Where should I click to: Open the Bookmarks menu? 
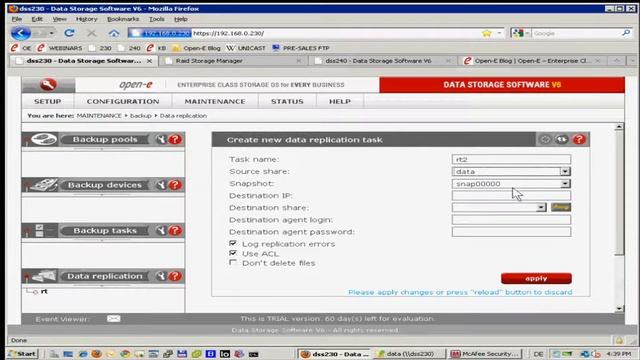(123, 19)
